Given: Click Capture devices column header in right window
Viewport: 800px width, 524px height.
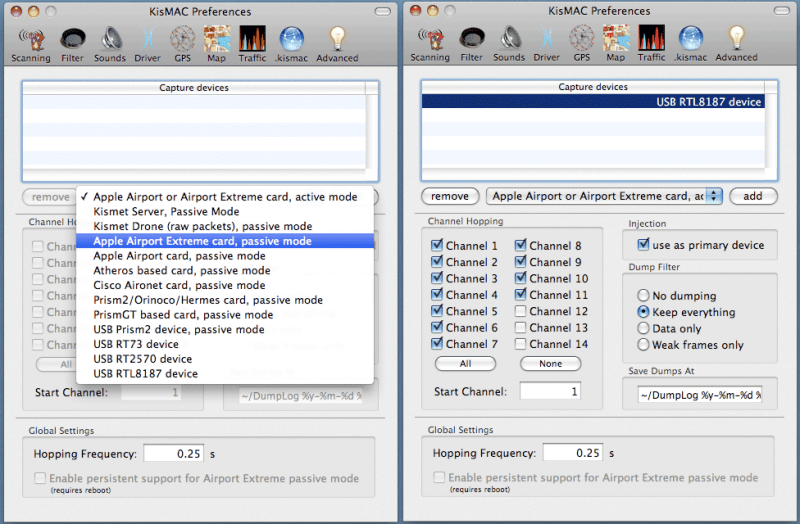Looking at the screenshot, I should pyautogui.click(x=593, y=87).
